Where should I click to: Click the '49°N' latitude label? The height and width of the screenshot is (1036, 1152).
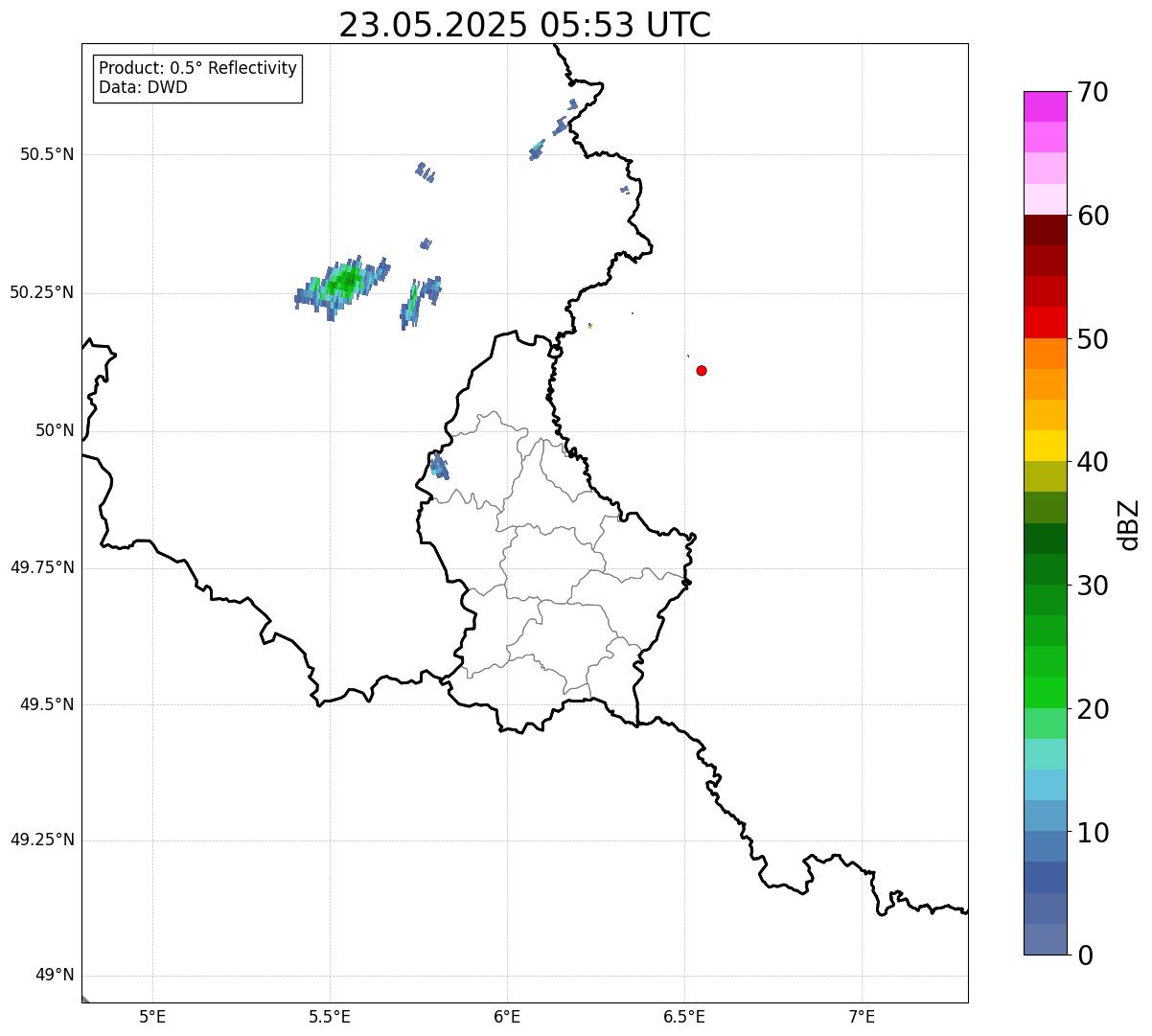(x=55, y=976)
